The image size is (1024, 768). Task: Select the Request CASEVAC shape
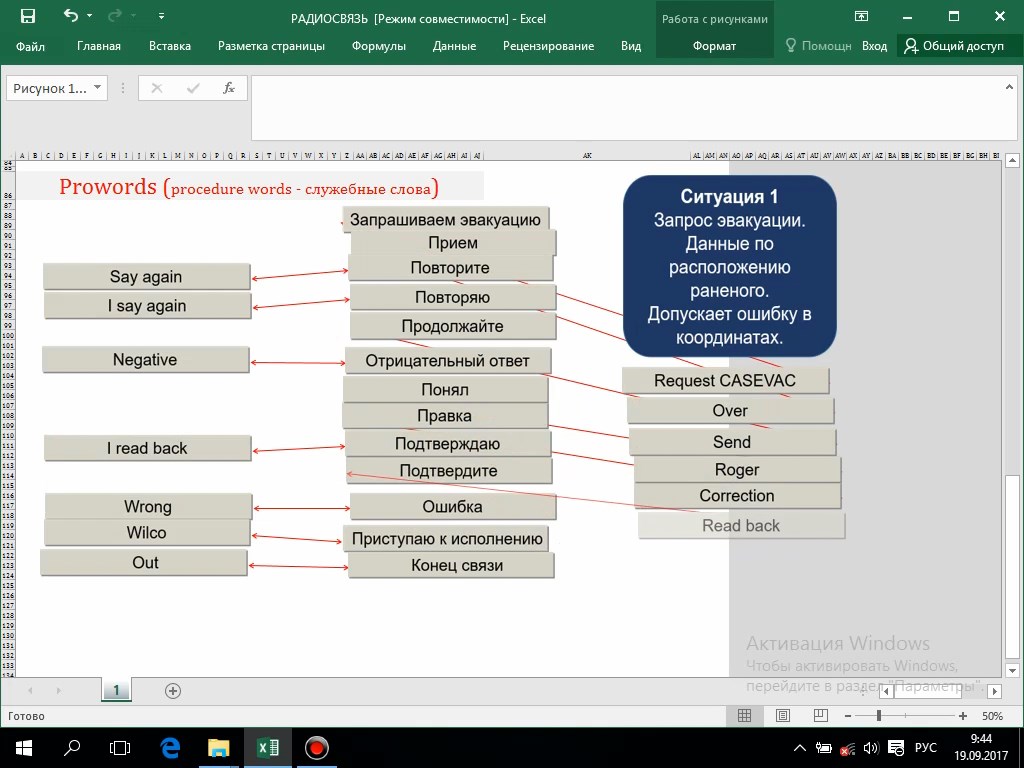725,381
